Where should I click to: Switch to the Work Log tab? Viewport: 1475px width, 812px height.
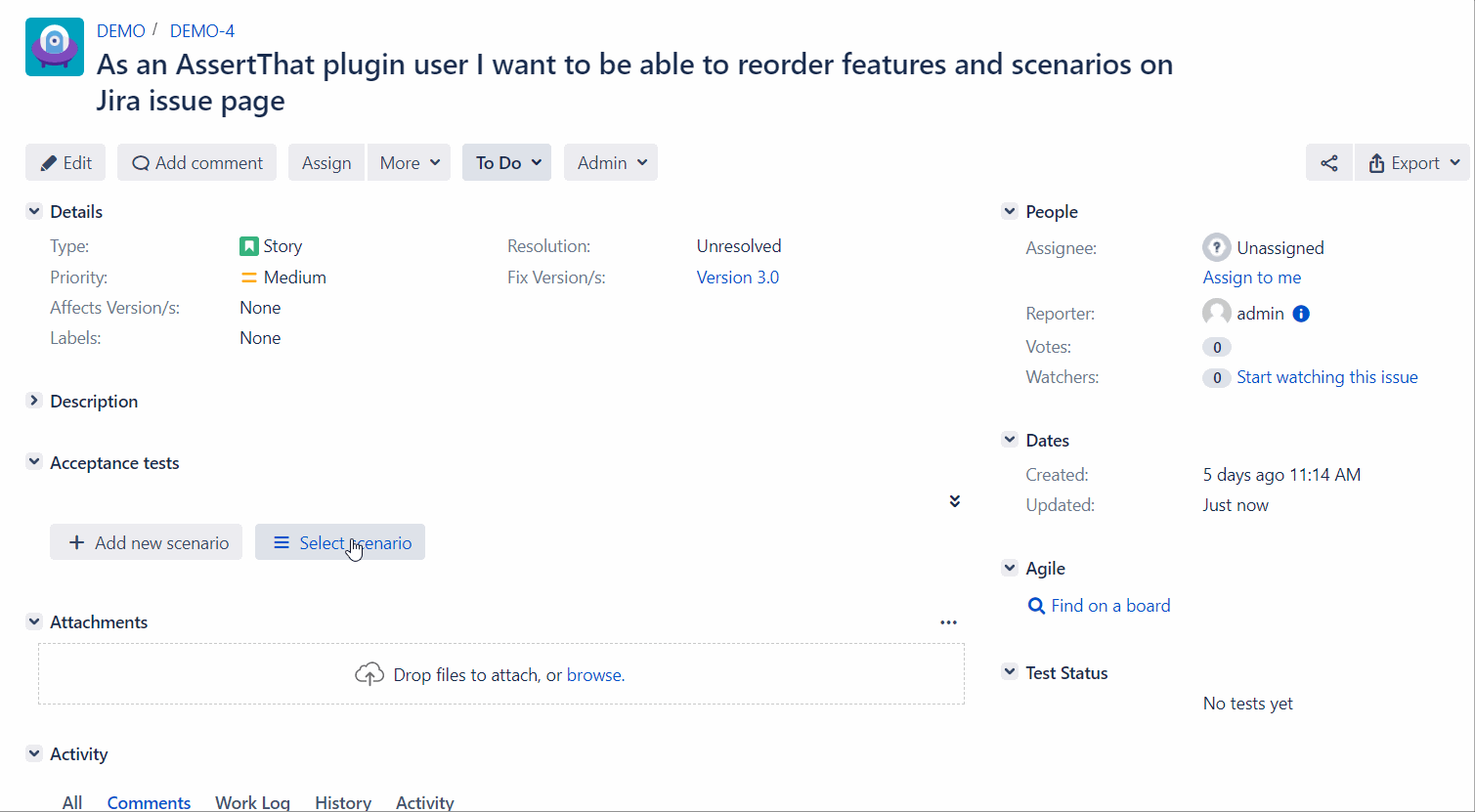(252, 802)
